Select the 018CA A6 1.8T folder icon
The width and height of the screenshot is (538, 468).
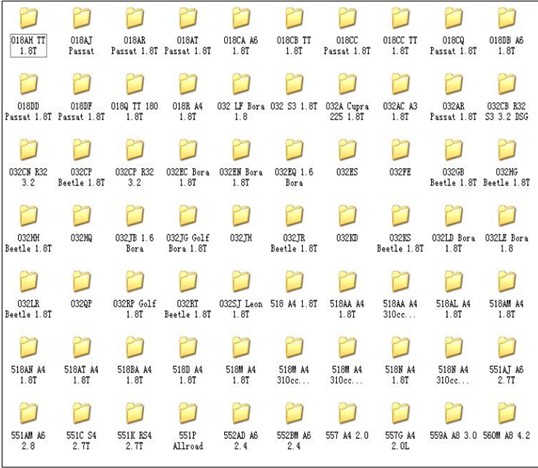coord(241,18)
